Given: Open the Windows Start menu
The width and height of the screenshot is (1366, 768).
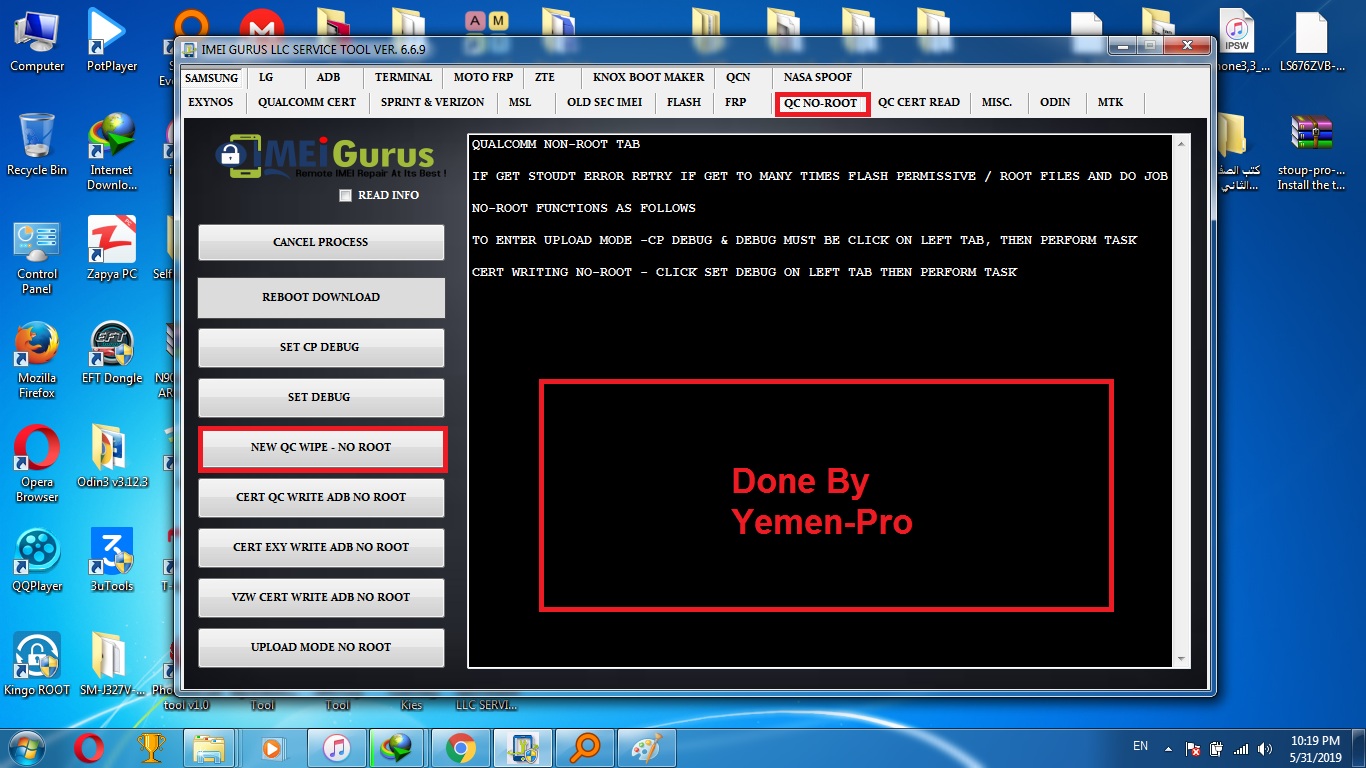Looking at the screenshot, I should tap(26, 747).
